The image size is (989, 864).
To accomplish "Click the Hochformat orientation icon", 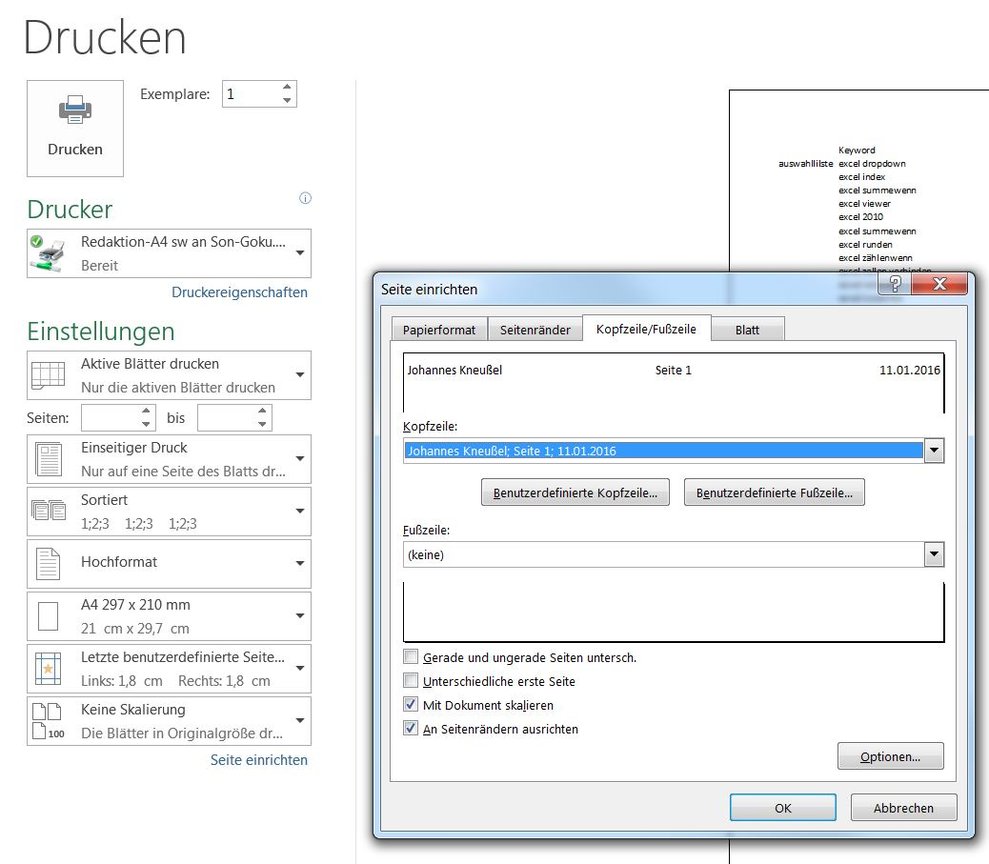I will [x=47, y=563].
